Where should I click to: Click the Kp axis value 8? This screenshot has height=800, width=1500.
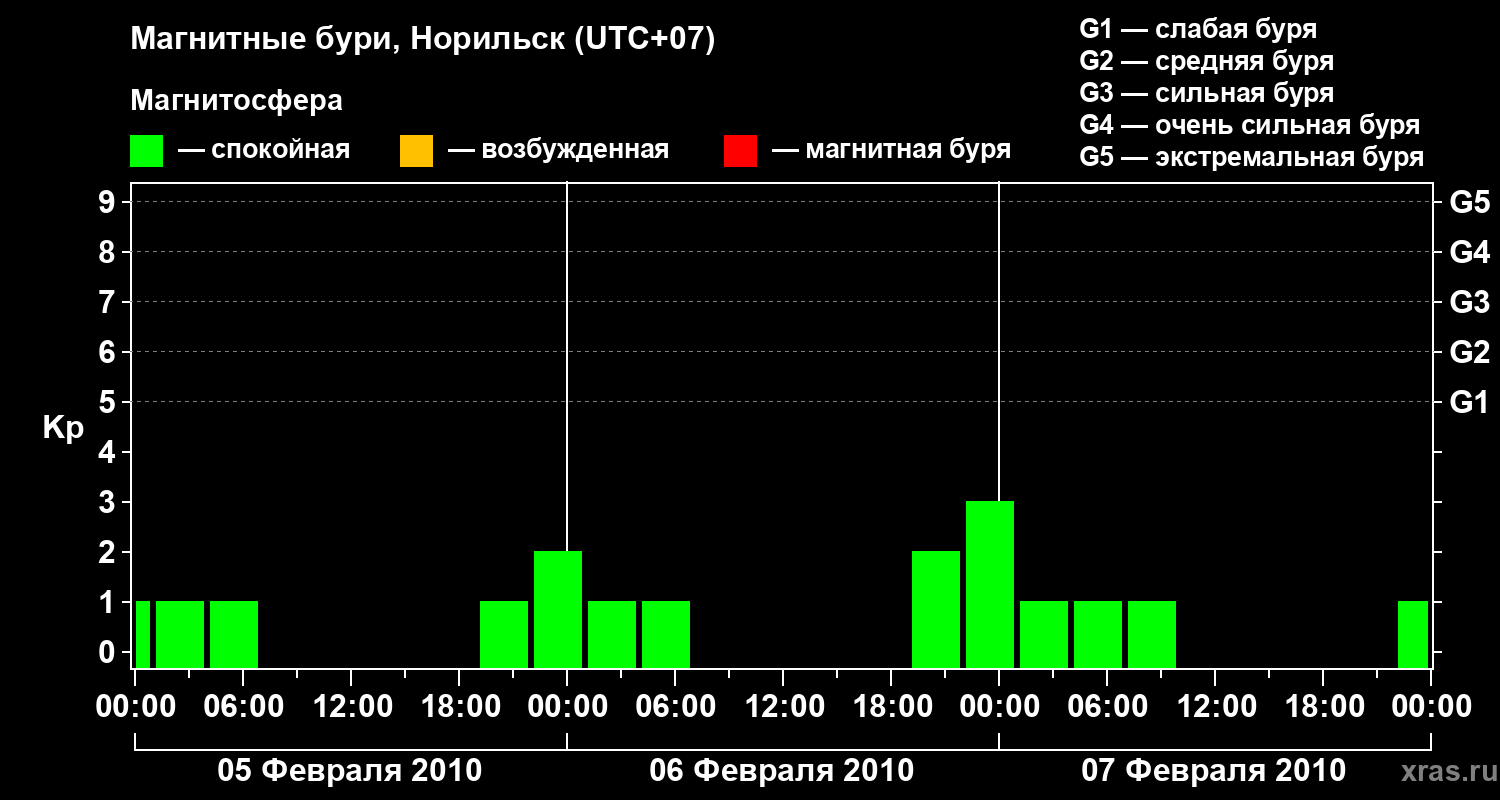click(109, 252)
